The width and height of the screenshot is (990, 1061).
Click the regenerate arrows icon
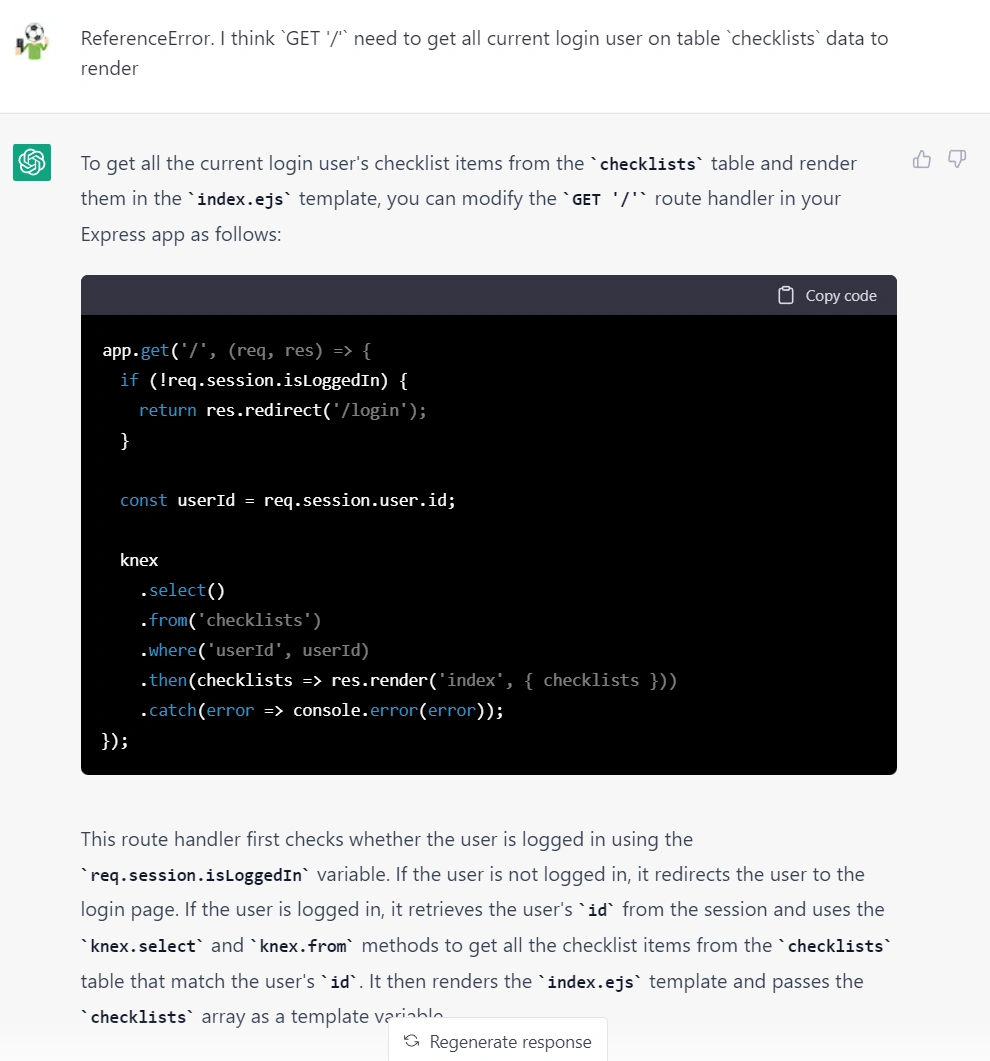(411, 1041)
